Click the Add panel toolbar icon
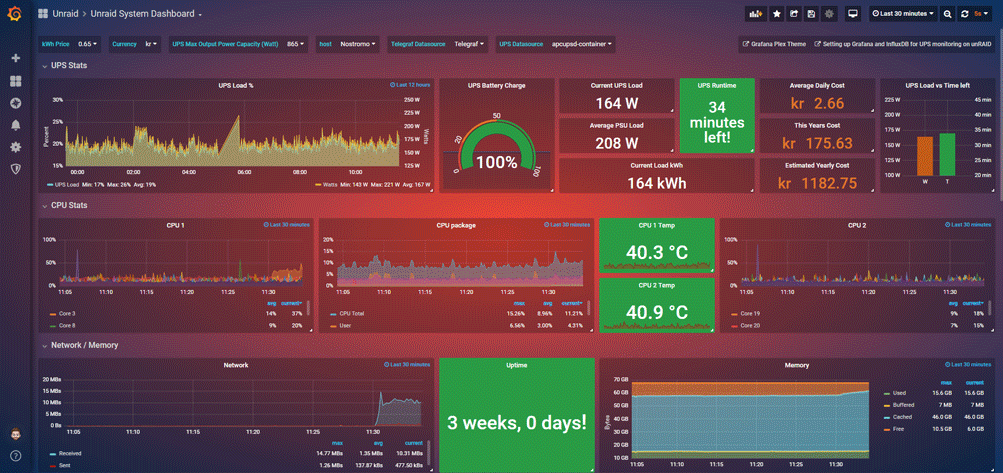This screenshot has width=1003, height=473. click(755, 14)
